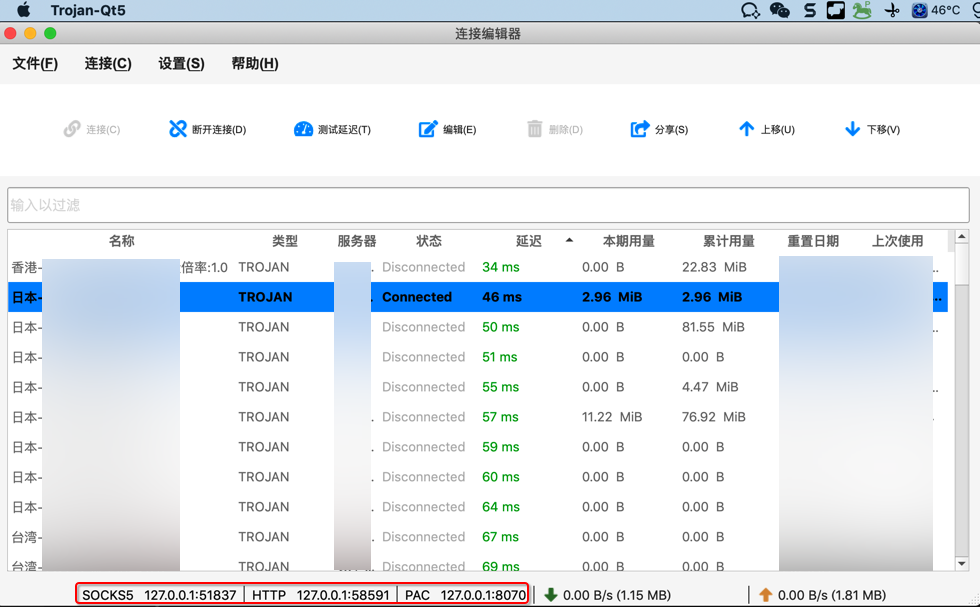
Task: Click the 分享(S) button label
Action: tap(671, 129)
